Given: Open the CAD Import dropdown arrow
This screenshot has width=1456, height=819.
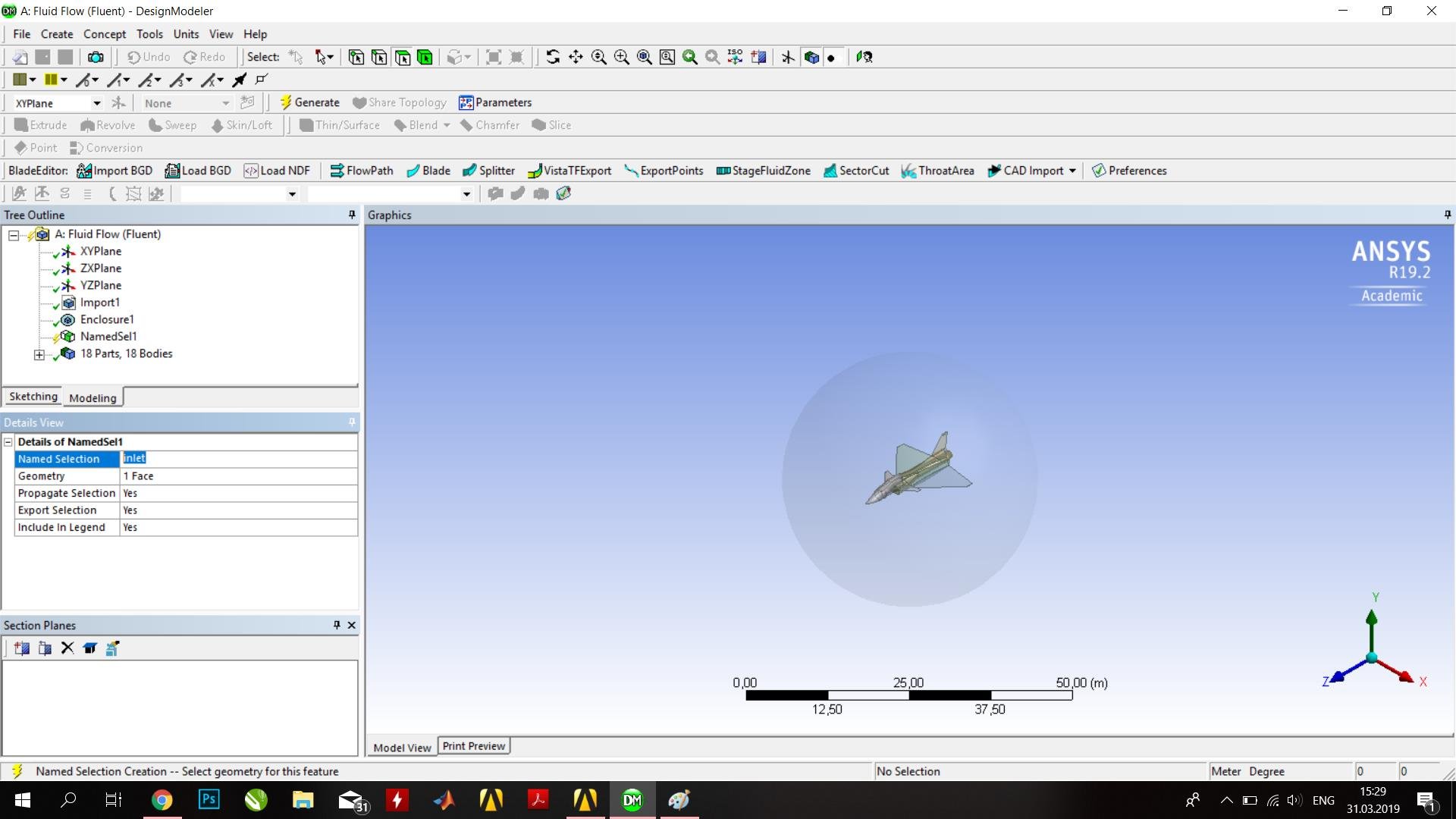Looking at the screenshot, I should [x=1072, y=171].
